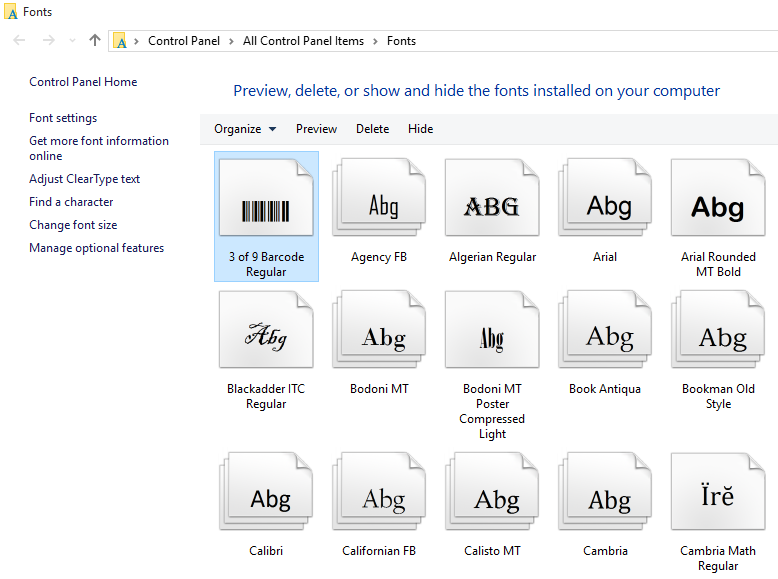
Task: Navigate to All Control Panel Items breadcrumb
Action: [x=303, y=41]
